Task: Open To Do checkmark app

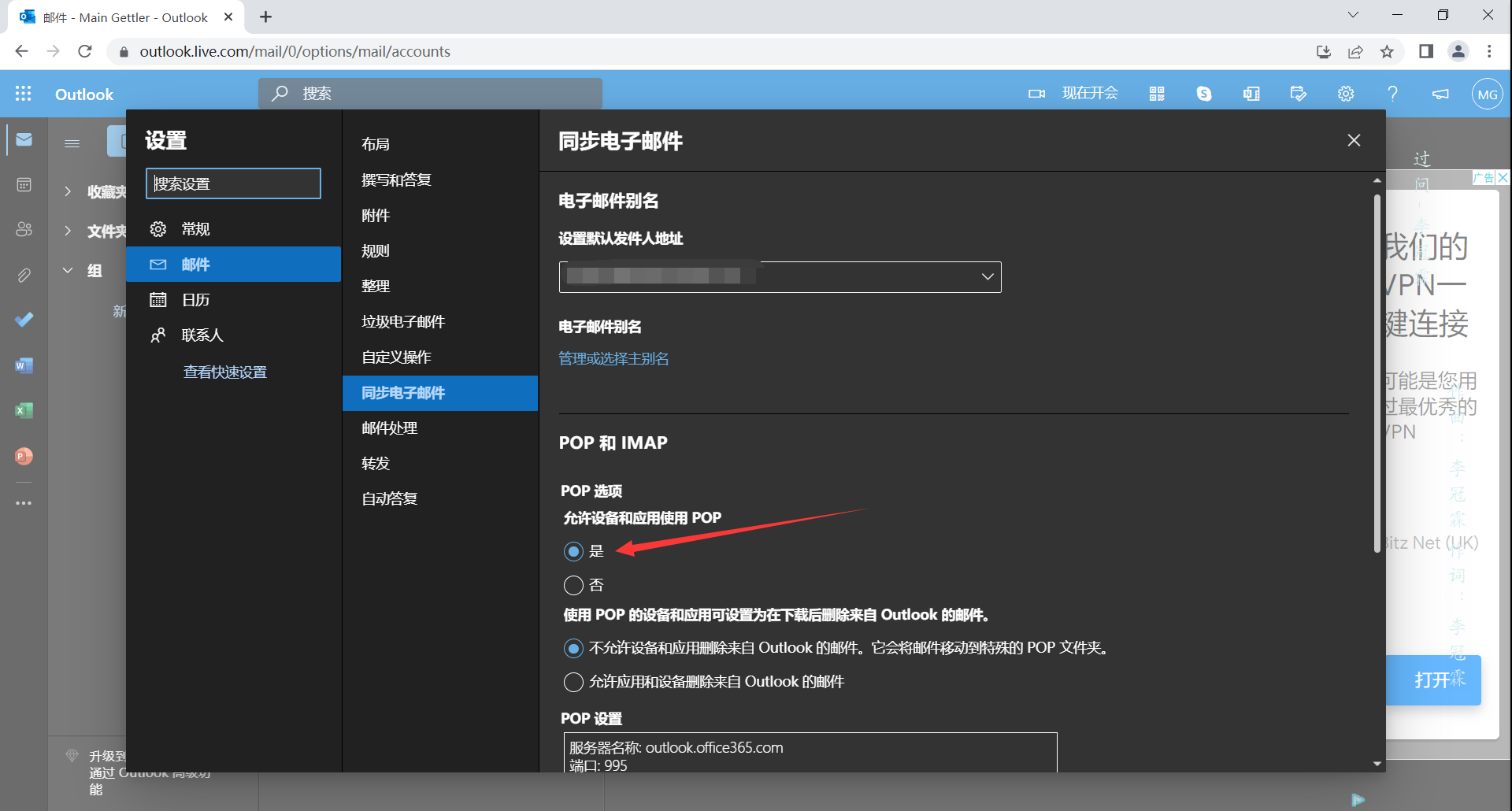Action: coord(24,320)
